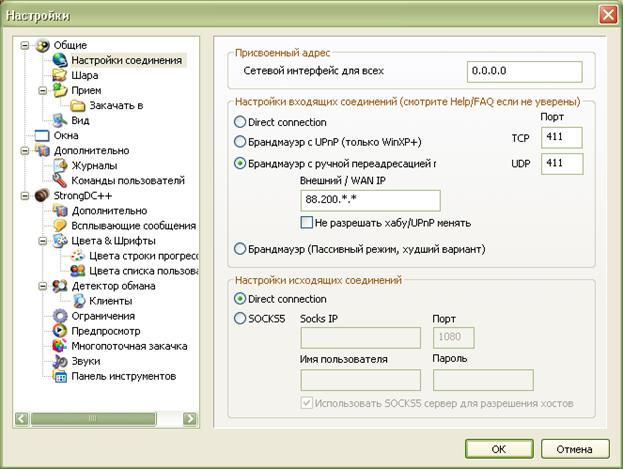The image size is (623, 469).
Task: Open the Окна settings page
Action: [66, 135]
